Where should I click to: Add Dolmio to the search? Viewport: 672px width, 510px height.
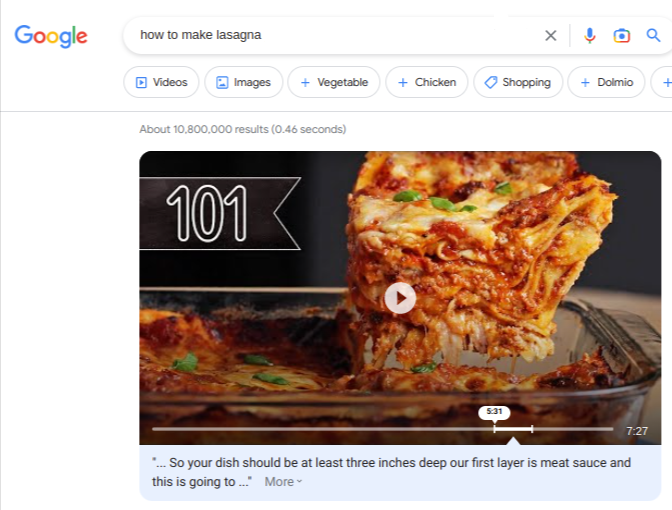606,82
